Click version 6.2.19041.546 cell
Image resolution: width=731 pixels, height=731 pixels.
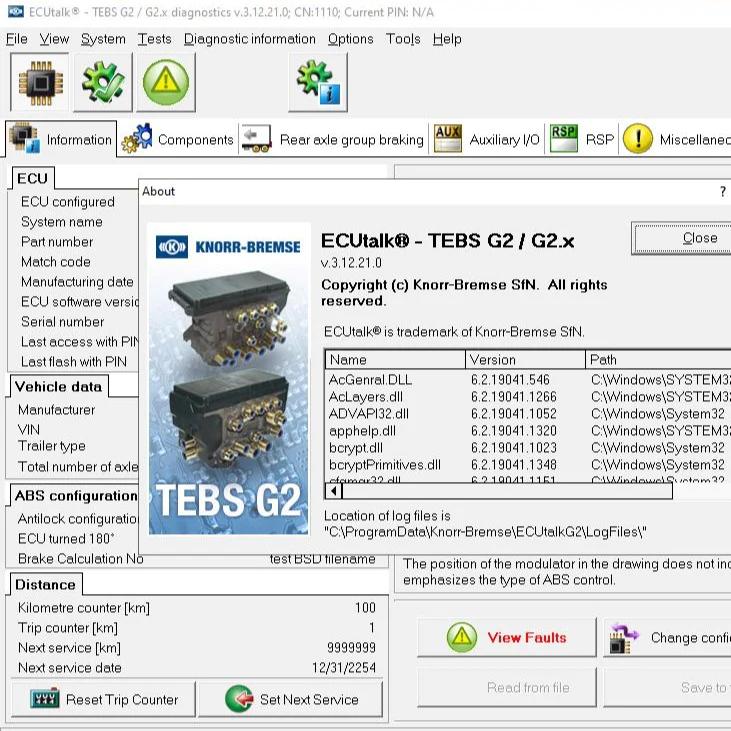point(510,380)
